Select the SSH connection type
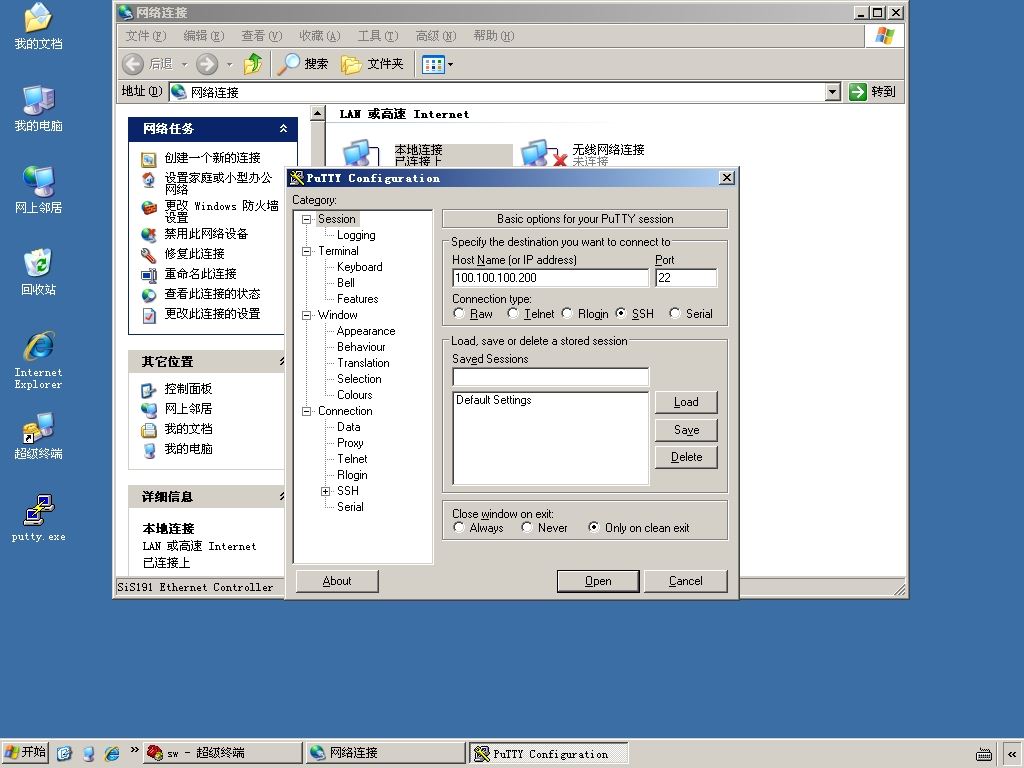This screenshot has height=768, width=1024. (620, 313)
